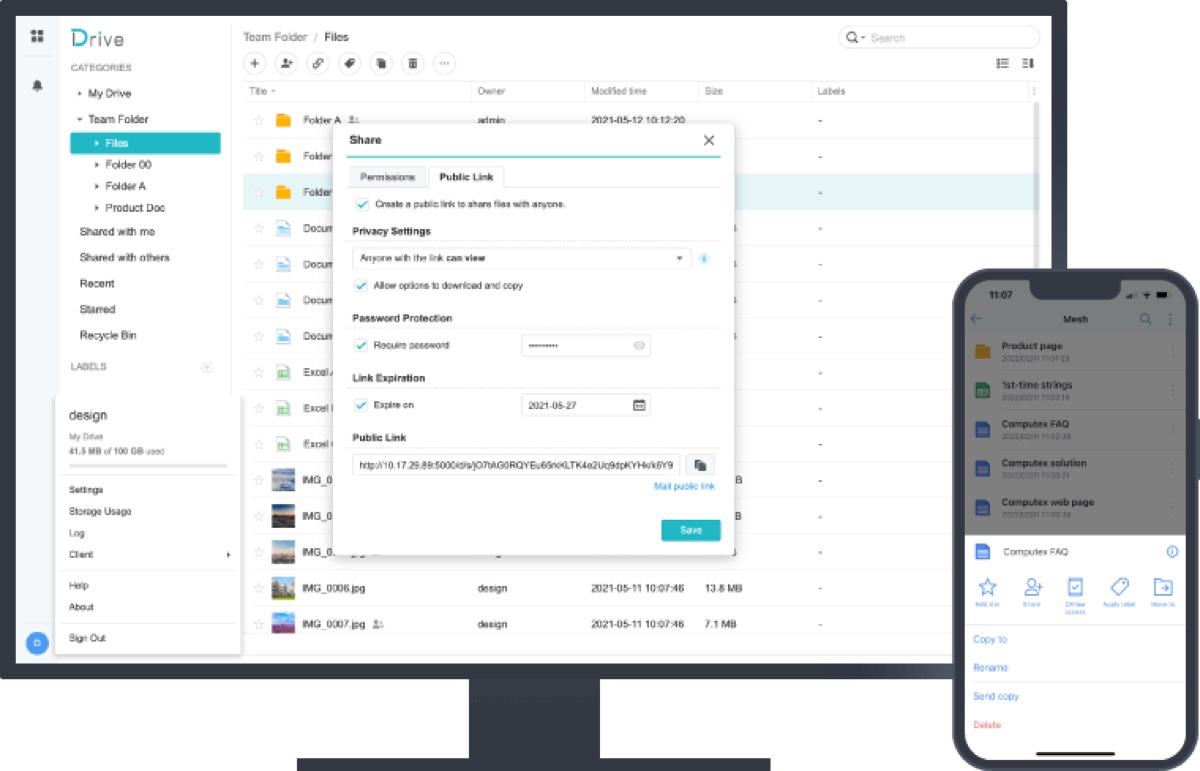Click the copy toolbar icon

click(381, 63)
